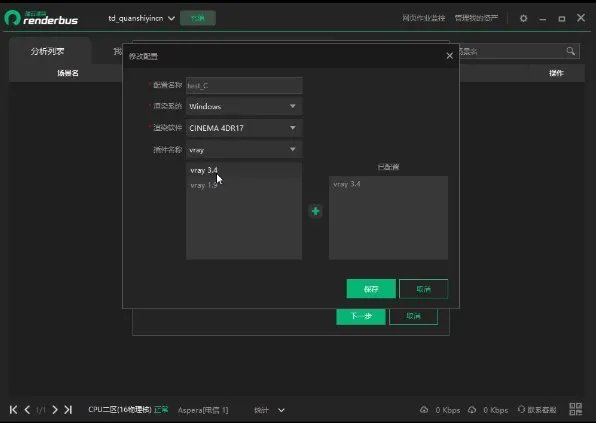Screen dimensions: 596x423
Task: Go to previous page arrow
Action: pyautogui.click(x=27, y=410)
